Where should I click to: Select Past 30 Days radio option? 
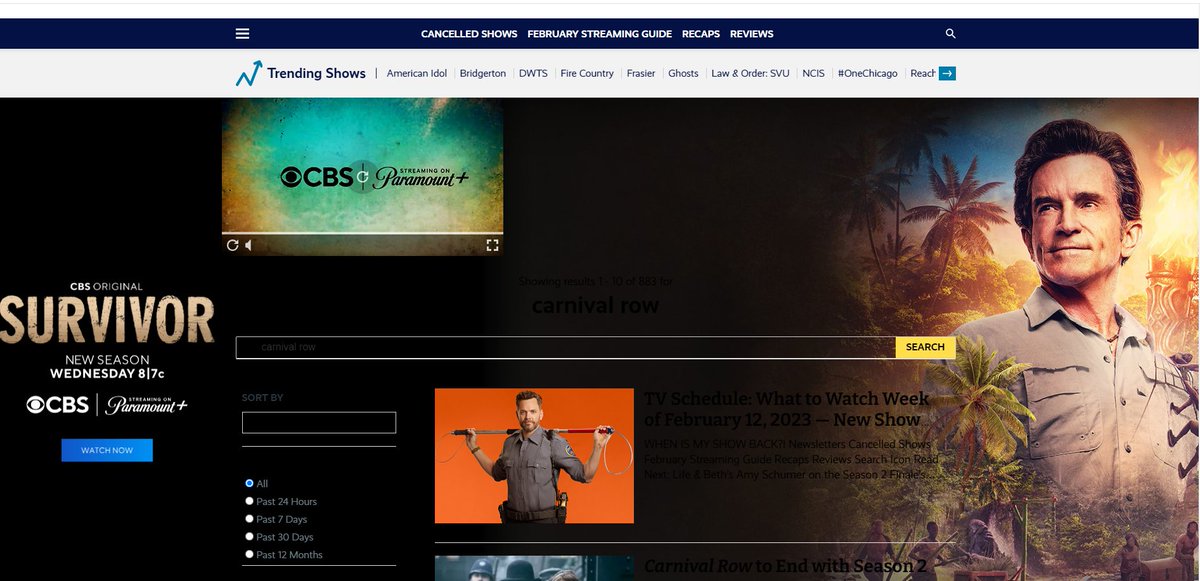click(x=249, y=537)
